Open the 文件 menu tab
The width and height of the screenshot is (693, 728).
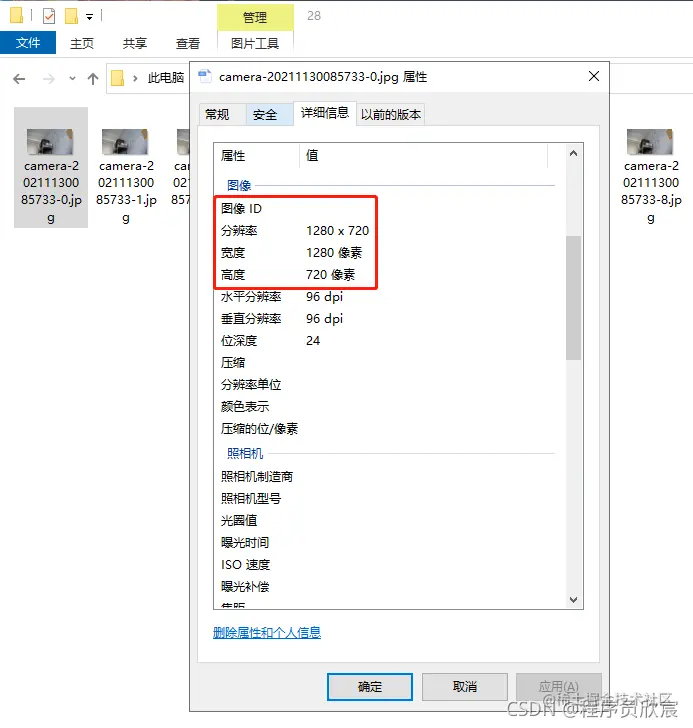click(28, 43)
